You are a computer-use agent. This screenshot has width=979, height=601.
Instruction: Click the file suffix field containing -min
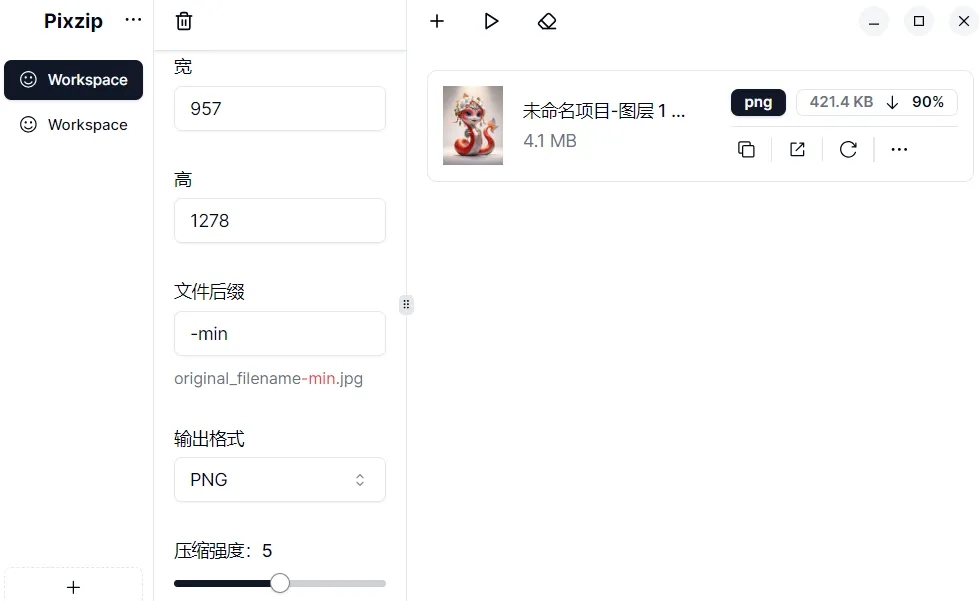(x=280, y=334)
